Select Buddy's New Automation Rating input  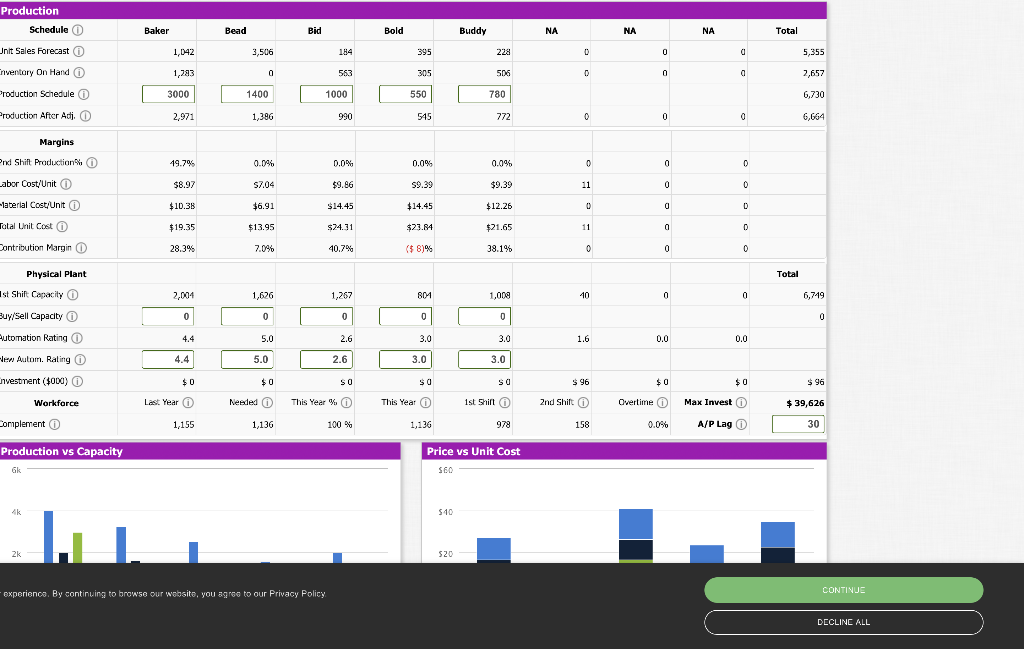click(x=483, y=359)
